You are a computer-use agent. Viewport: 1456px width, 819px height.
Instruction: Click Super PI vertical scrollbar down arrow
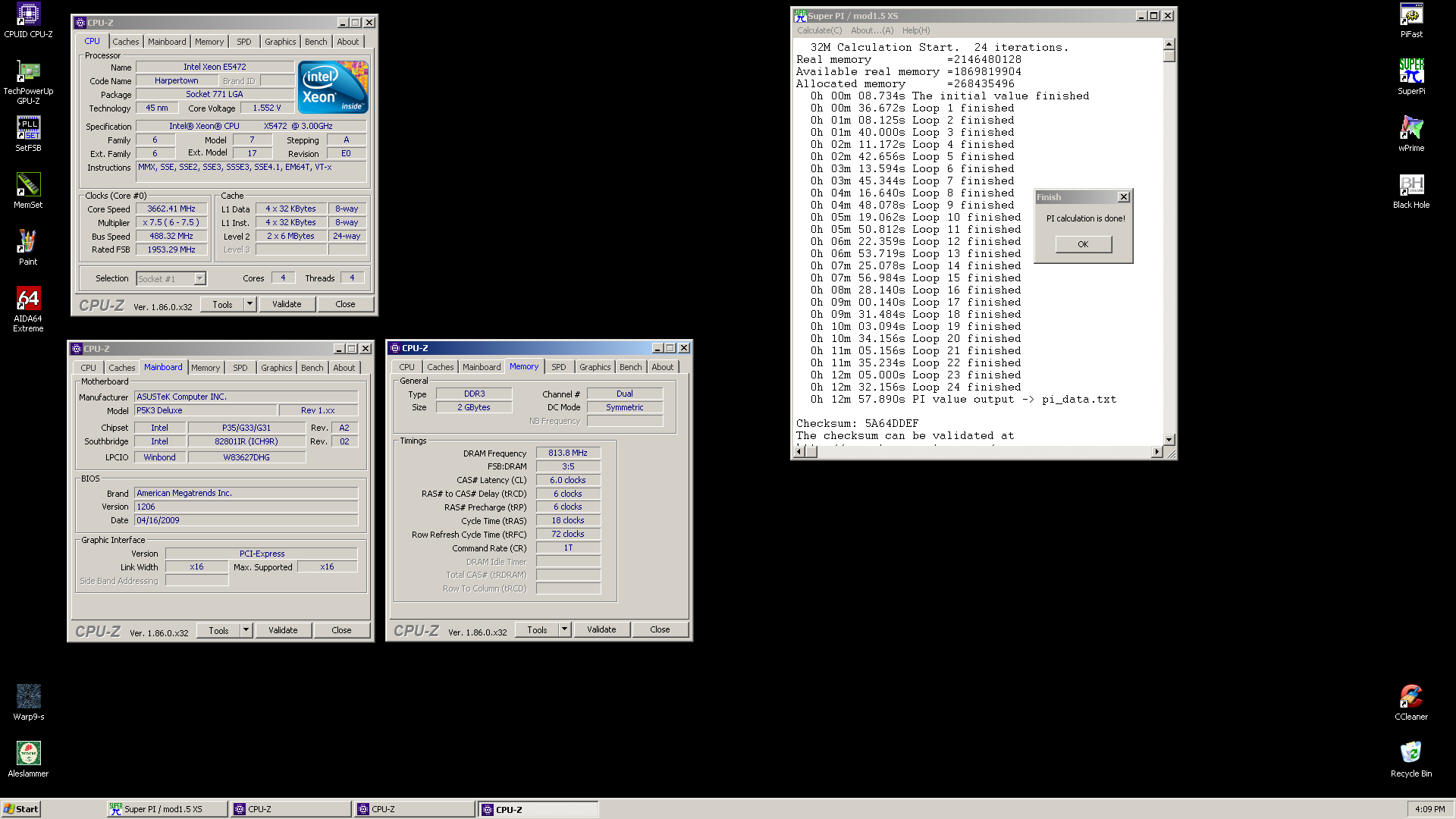[1169, 440]
